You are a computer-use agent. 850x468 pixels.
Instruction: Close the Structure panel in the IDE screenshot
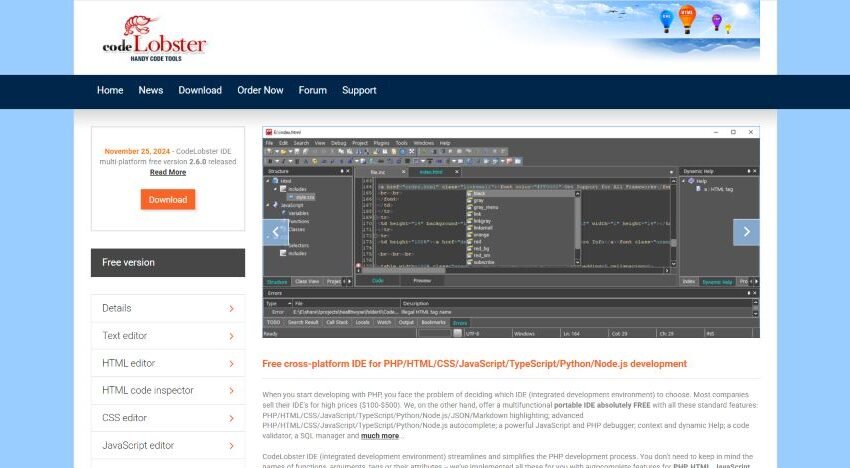point(348,171)
